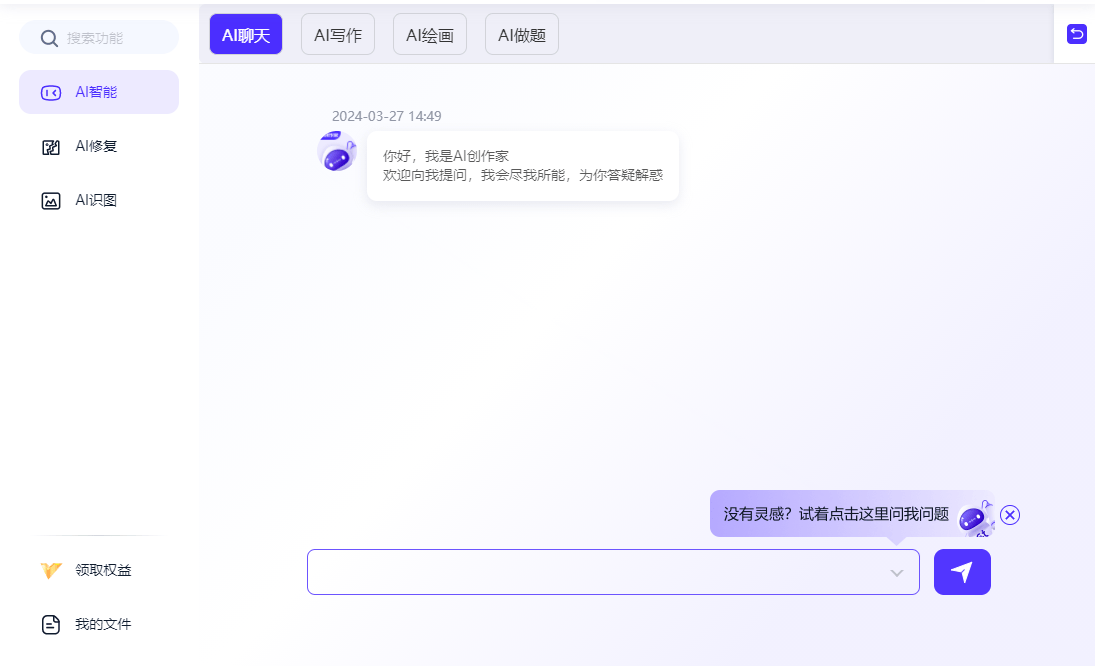This screenshot has height=666, width=1095.
Task: Click the AI修复 repair icon
Action: point(51,147)
